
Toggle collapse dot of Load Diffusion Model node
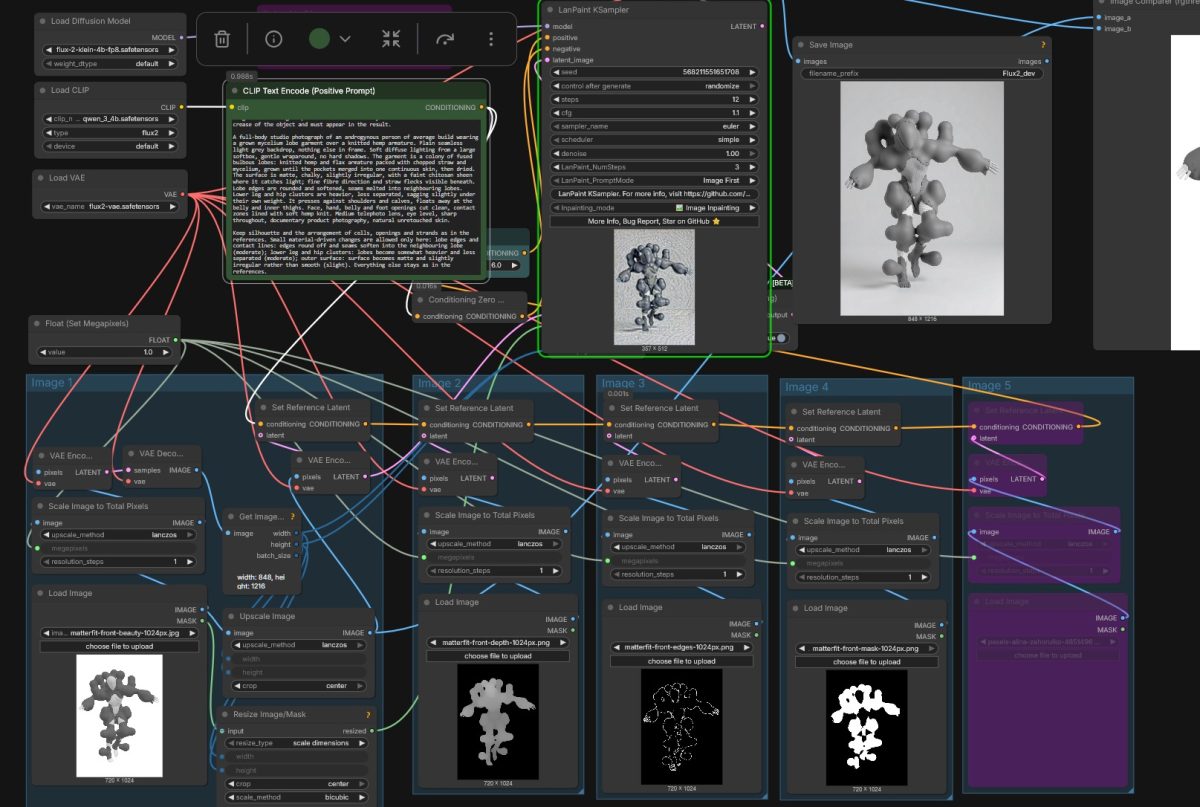tap(42, 21)
